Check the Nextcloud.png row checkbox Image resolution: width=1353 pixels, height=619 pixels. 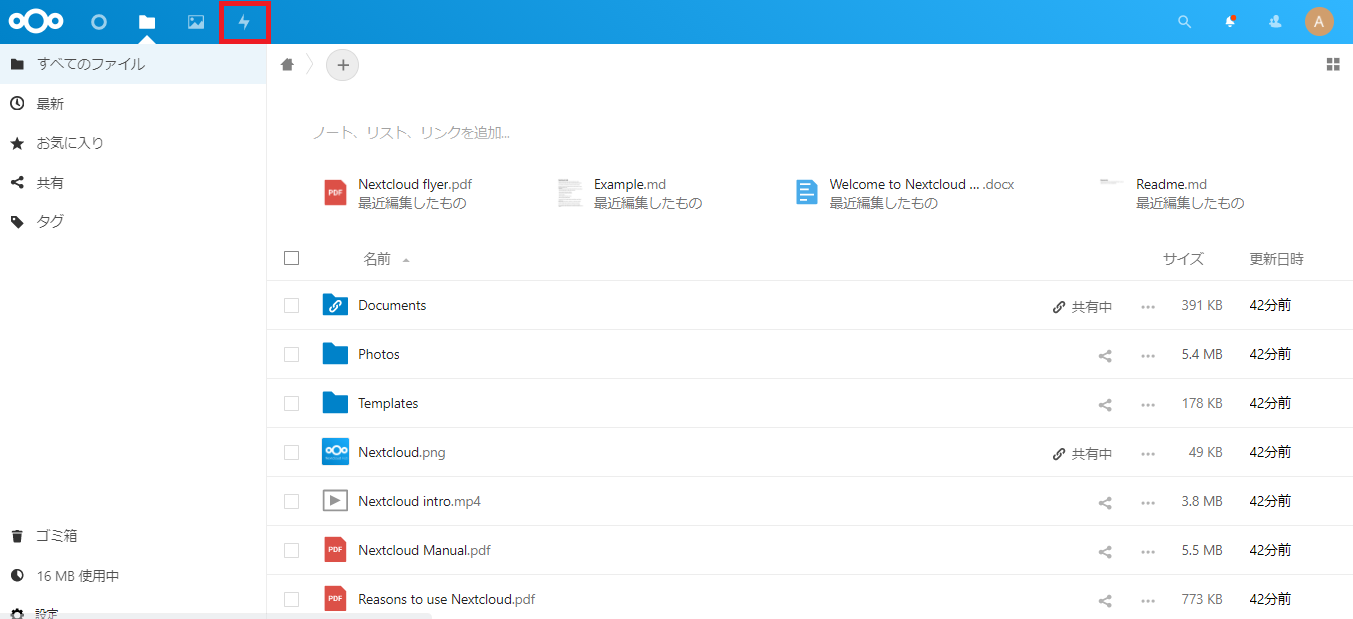click(x=292, y=453)
